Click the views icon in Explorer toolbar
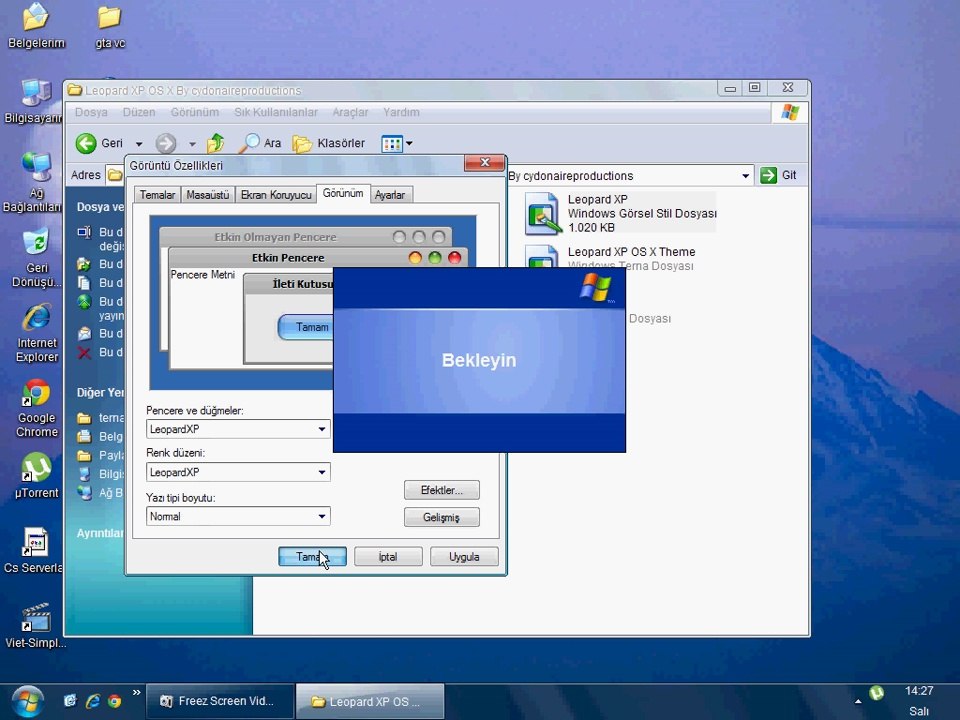 point(392,144)
